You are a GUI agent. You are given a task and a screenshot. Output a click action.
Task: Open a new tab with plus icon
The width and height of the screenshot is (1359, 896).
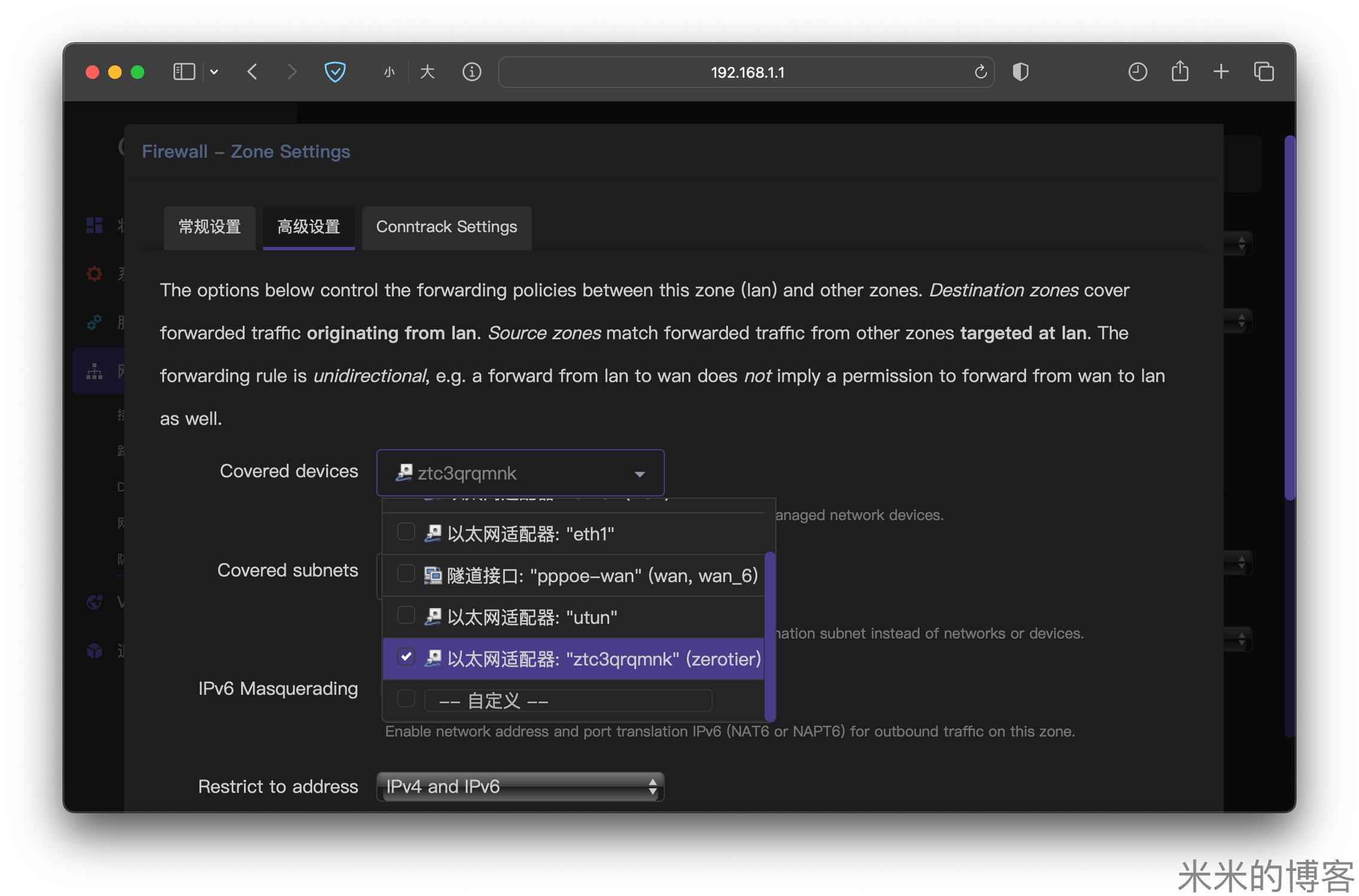pos(1221,72)
